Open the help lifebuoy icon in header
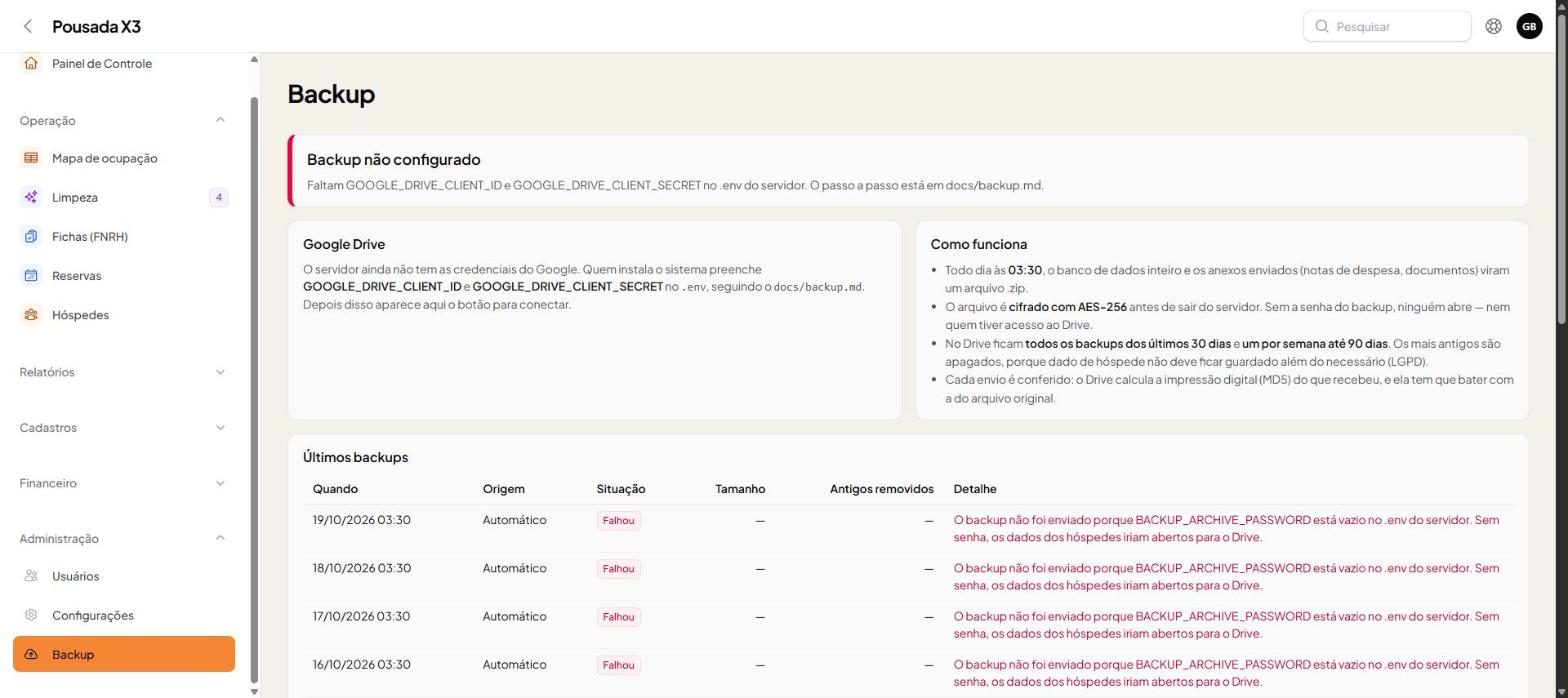The height and width of the screenshot is (698, 1568). pyautogui.click(x=1493, y=27)
